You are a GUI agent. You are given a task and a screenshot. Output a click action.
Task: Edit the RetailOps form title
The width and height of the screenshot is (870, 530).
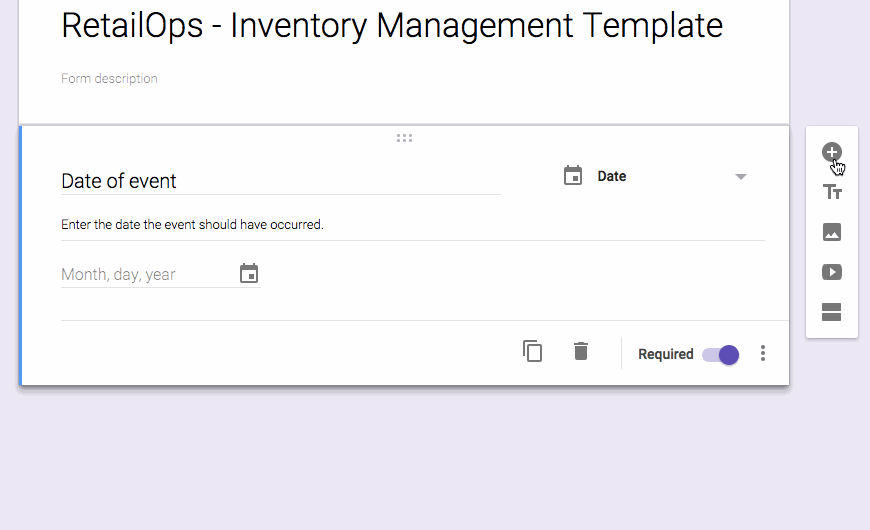[391, 26]
